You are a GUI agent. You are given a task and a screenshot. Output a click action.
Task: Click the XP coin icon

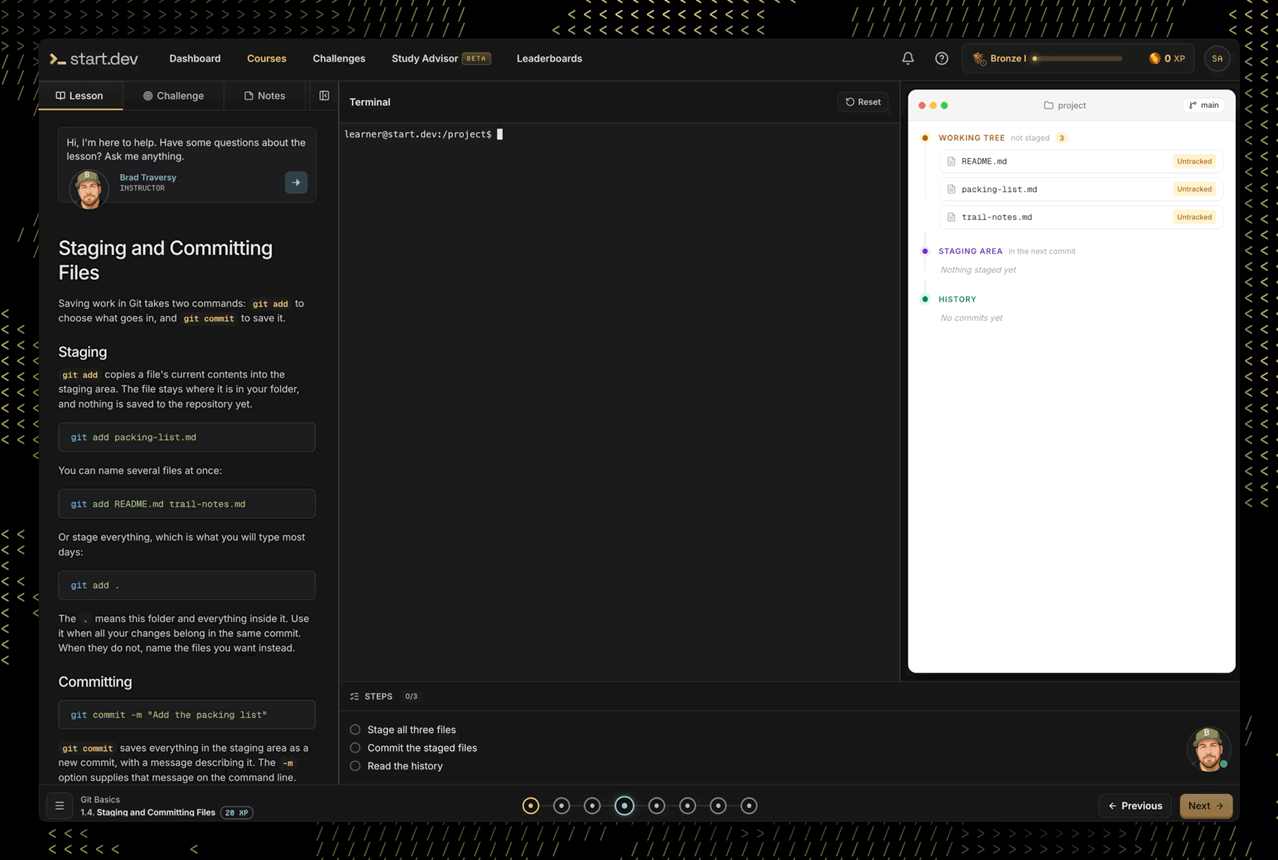coord(1154,58)
